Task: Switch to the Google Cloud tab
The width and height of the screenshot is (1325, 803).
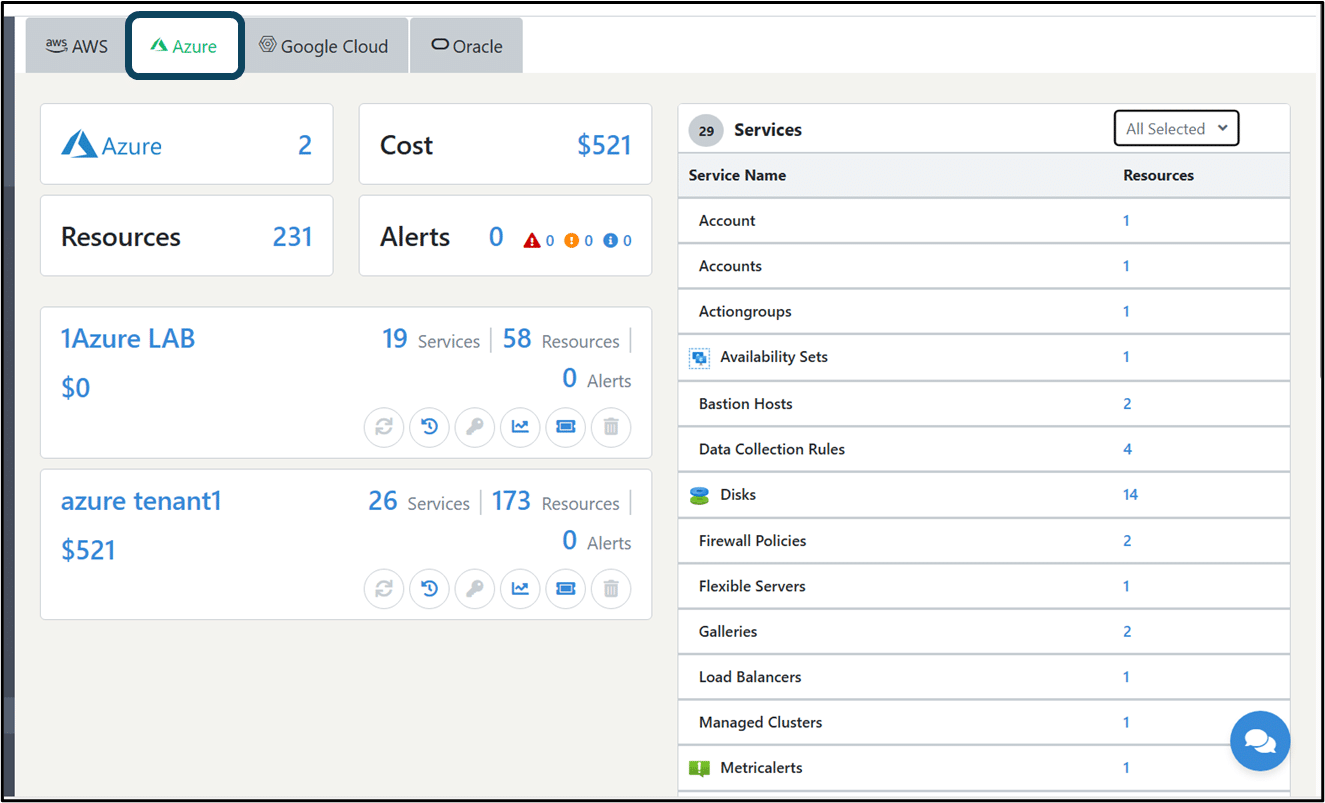Action: tap(325, 46)
